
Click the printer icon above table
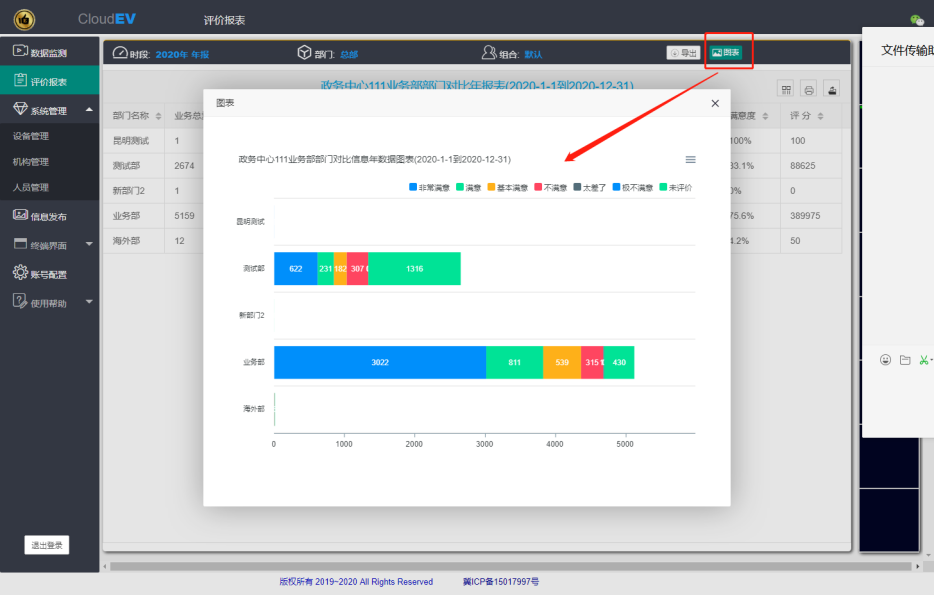click(809, 89)
